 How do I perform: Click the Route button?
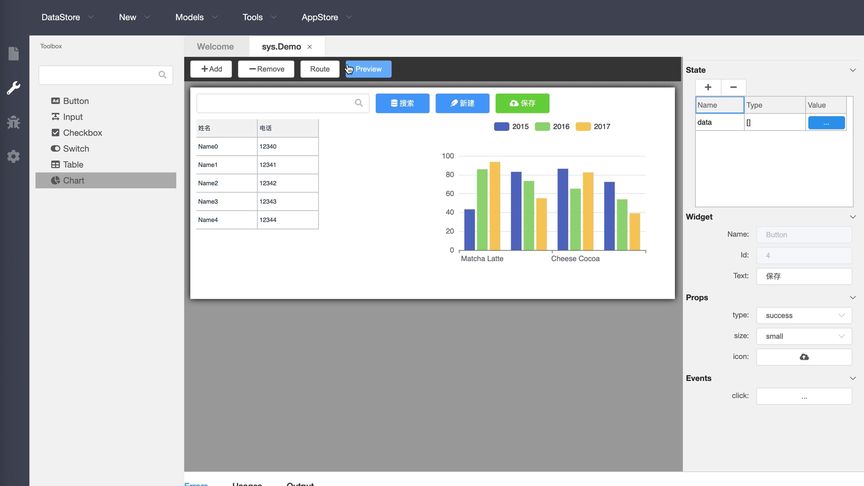320,69
